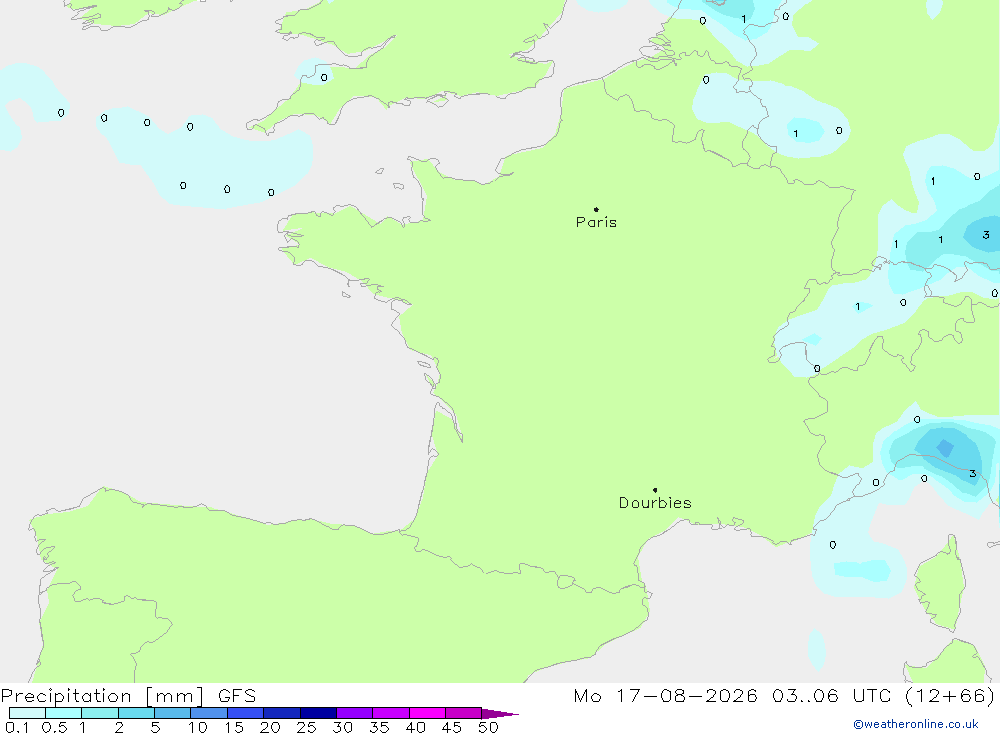Screen dimensions: 1000x733
Task: Pick the 45–50 mm legend color swatch
Action: click(463, 713)
